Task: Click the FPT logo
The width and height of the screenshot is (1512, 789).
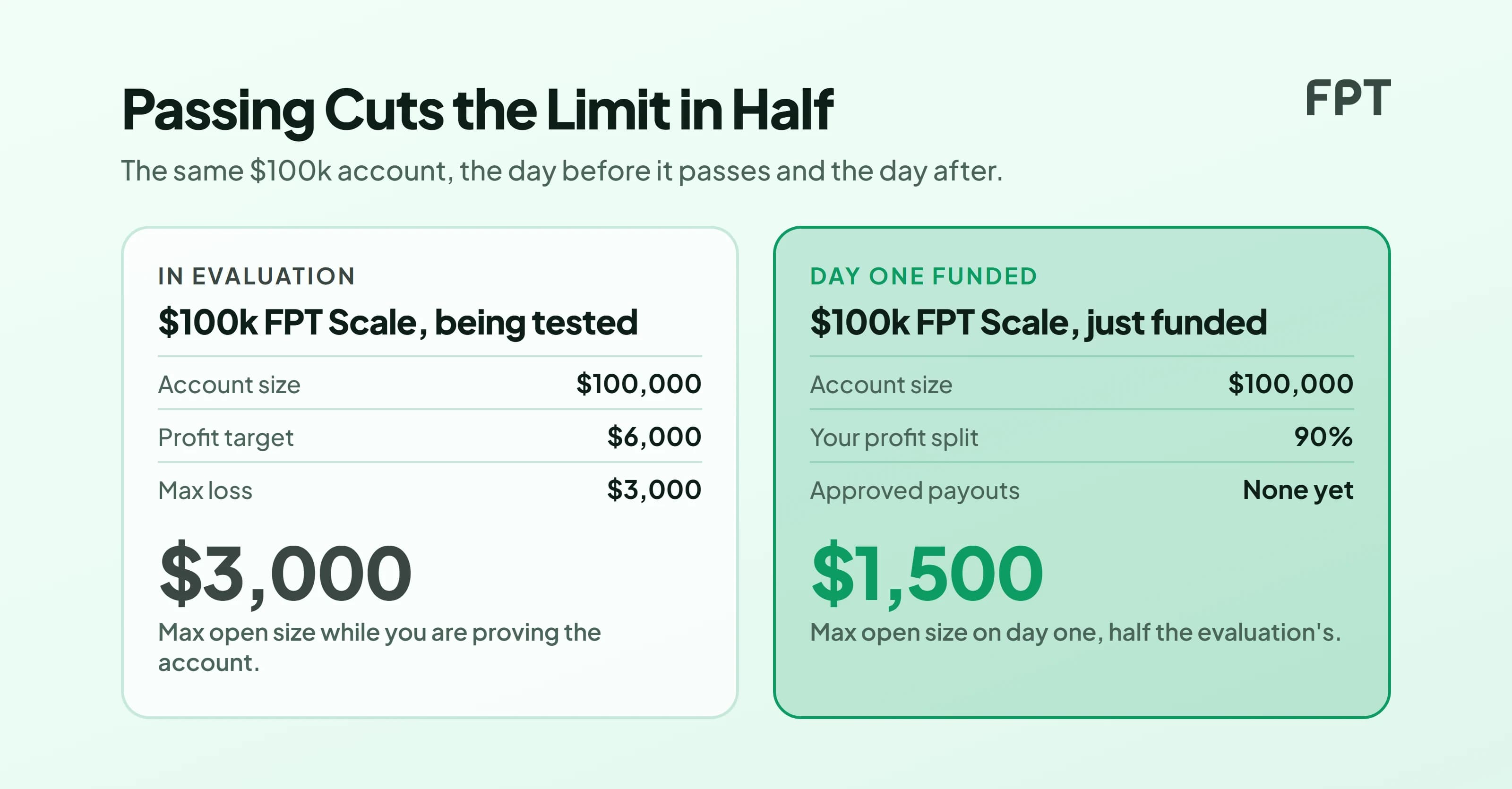Action: 1348,98
